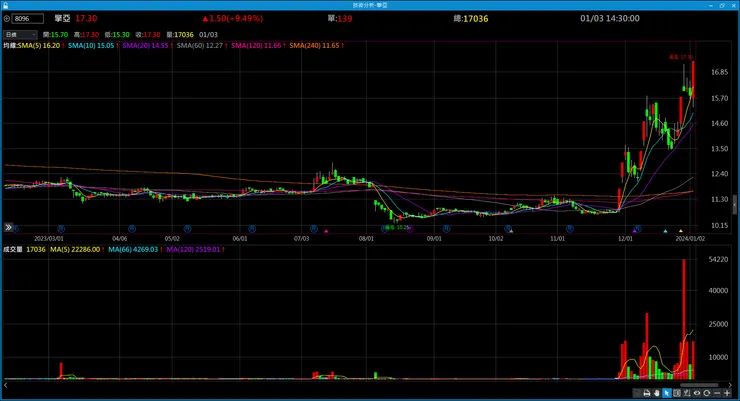
Task: Click the print chart icon
Action: [647, 393]
